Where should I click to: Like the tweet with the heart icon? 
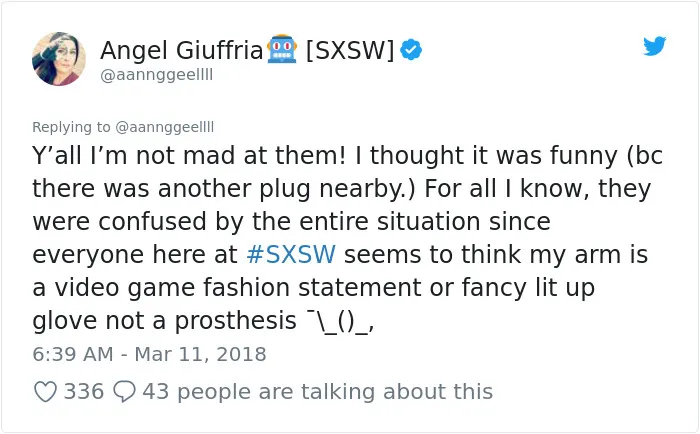pos(46,392)
